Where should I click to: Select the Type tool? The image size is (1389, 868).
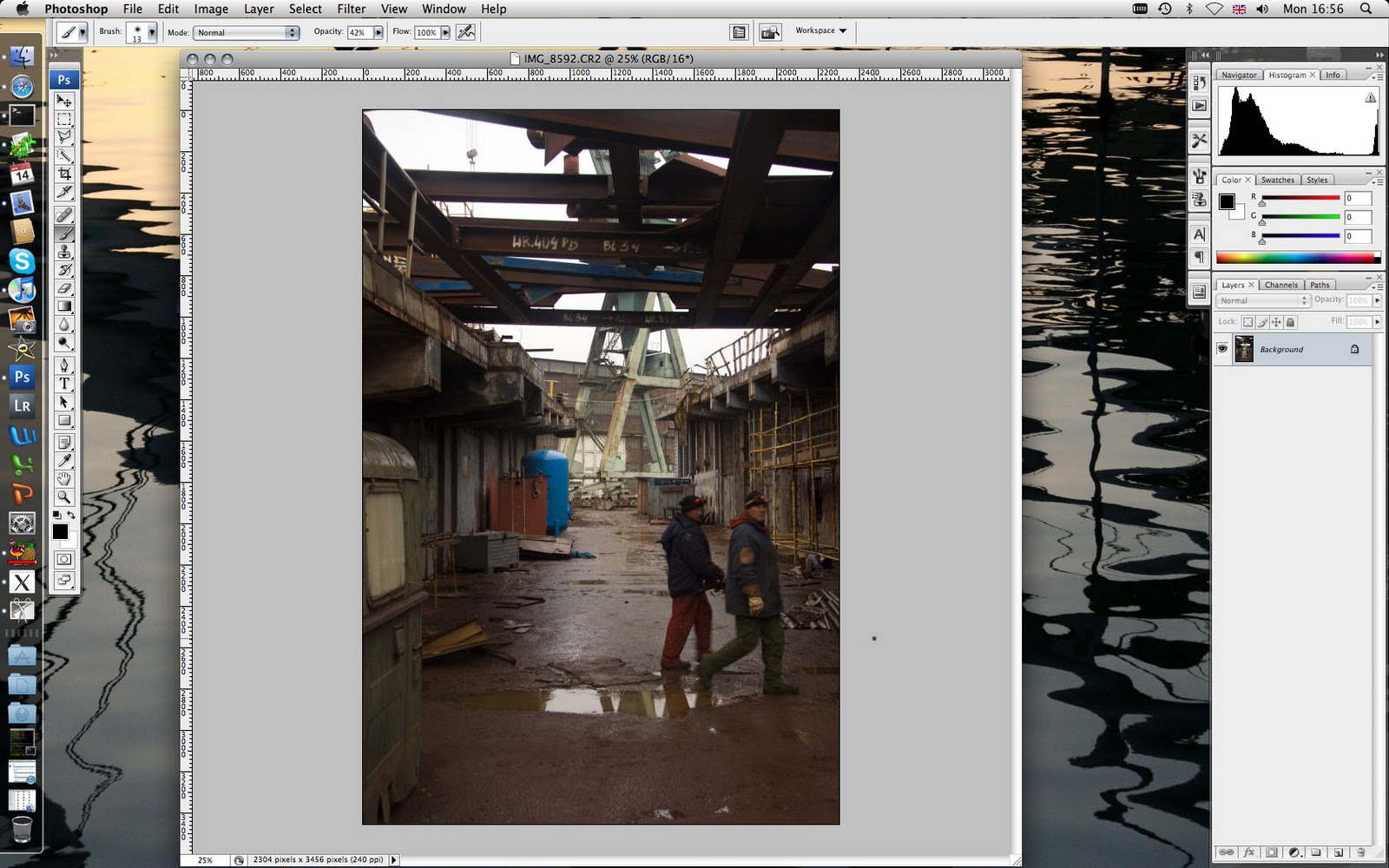tap(64, 384)
